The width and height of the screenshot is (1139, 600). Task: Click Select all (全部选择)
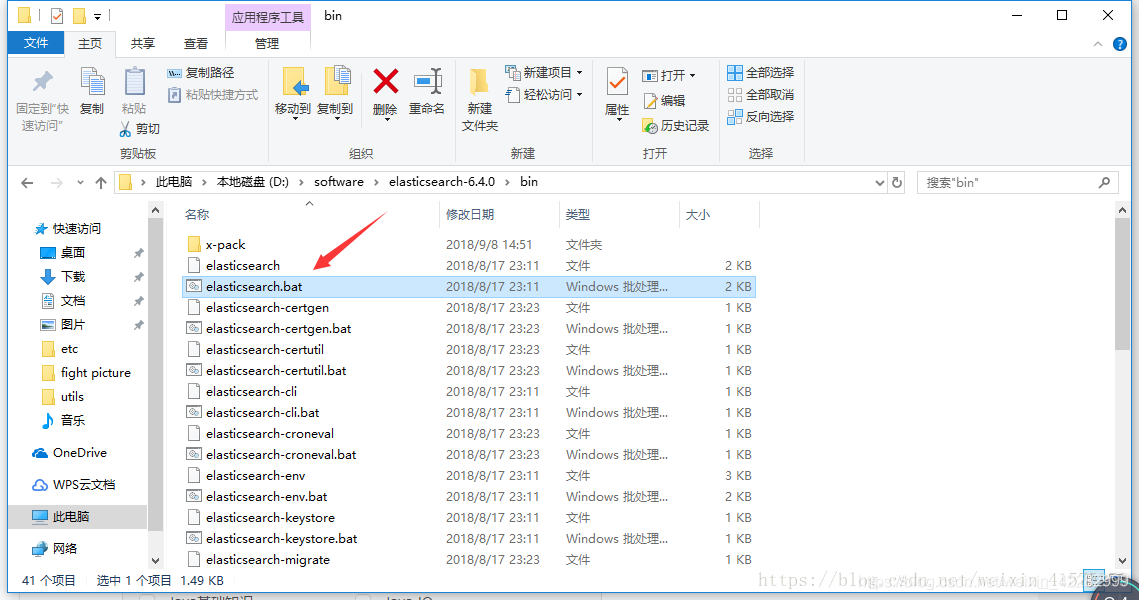(761, 73)
